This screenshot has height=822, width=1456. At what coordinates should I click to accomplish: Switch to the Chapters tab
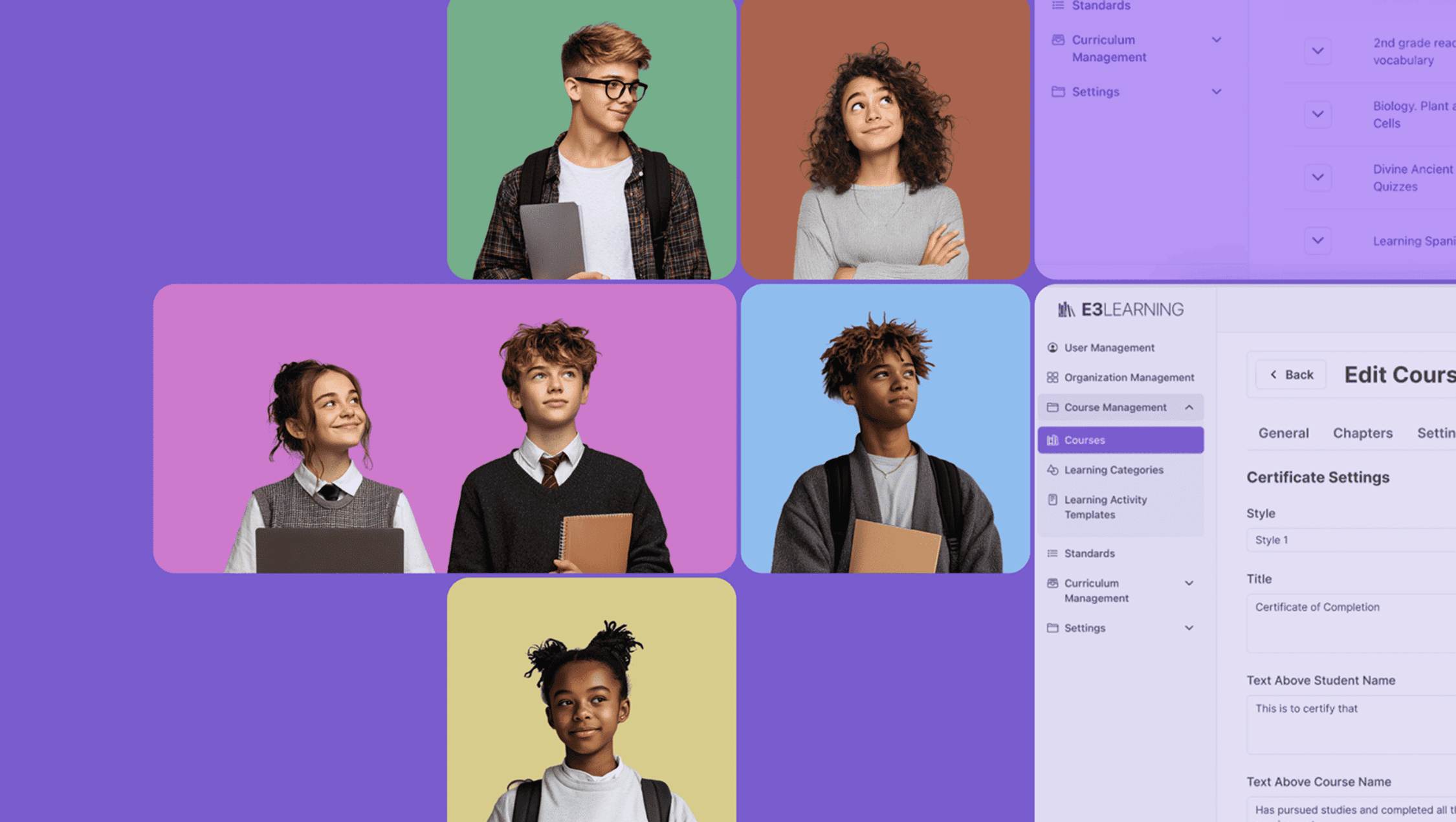pyautogui.click(x=1362, y=433)
